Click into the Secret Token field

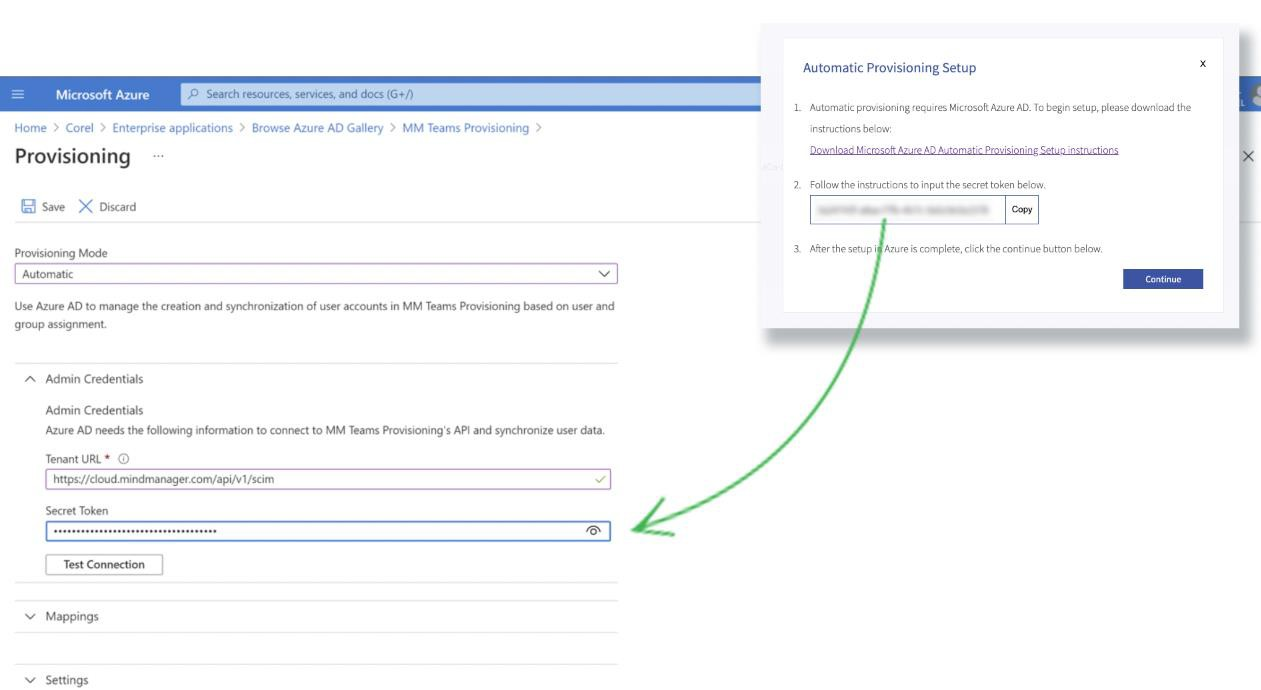[328, 531]
